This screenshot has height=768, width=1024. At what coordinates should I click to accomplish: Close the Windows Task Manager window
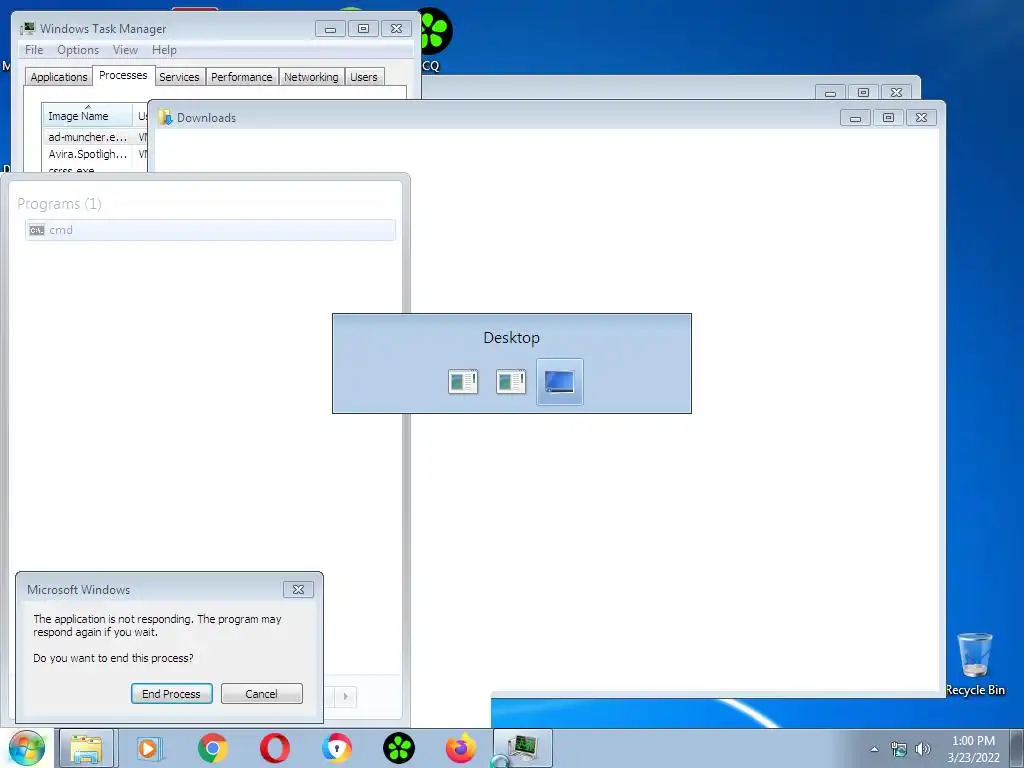(x=396, y=29)
